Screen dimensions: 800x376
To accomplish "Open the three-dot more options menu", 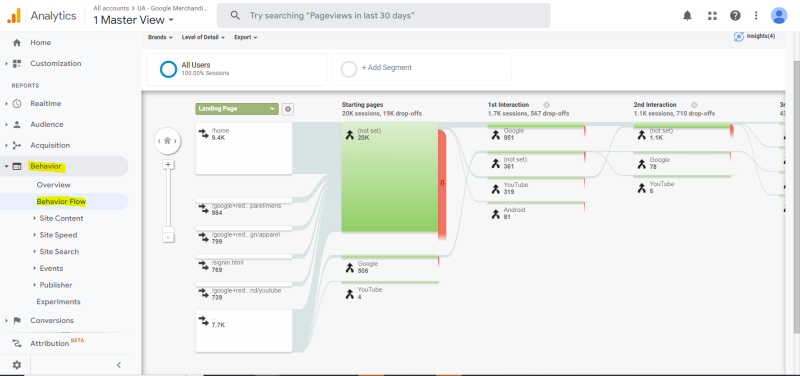I will tap(756, 16).
